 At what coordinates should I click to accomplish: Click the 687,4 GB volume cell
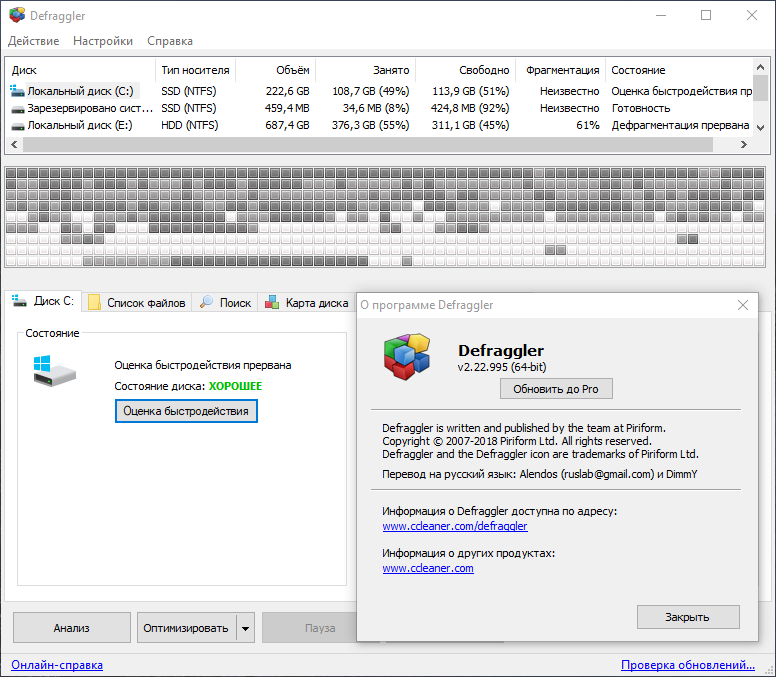tap(287, 125)
